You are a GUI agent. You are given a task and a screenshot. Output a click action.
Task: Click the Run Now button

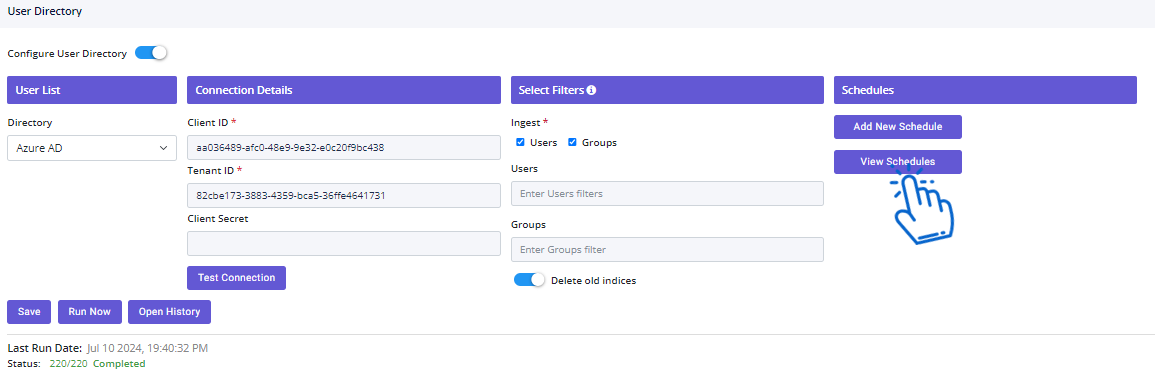(x=89, y=312)
